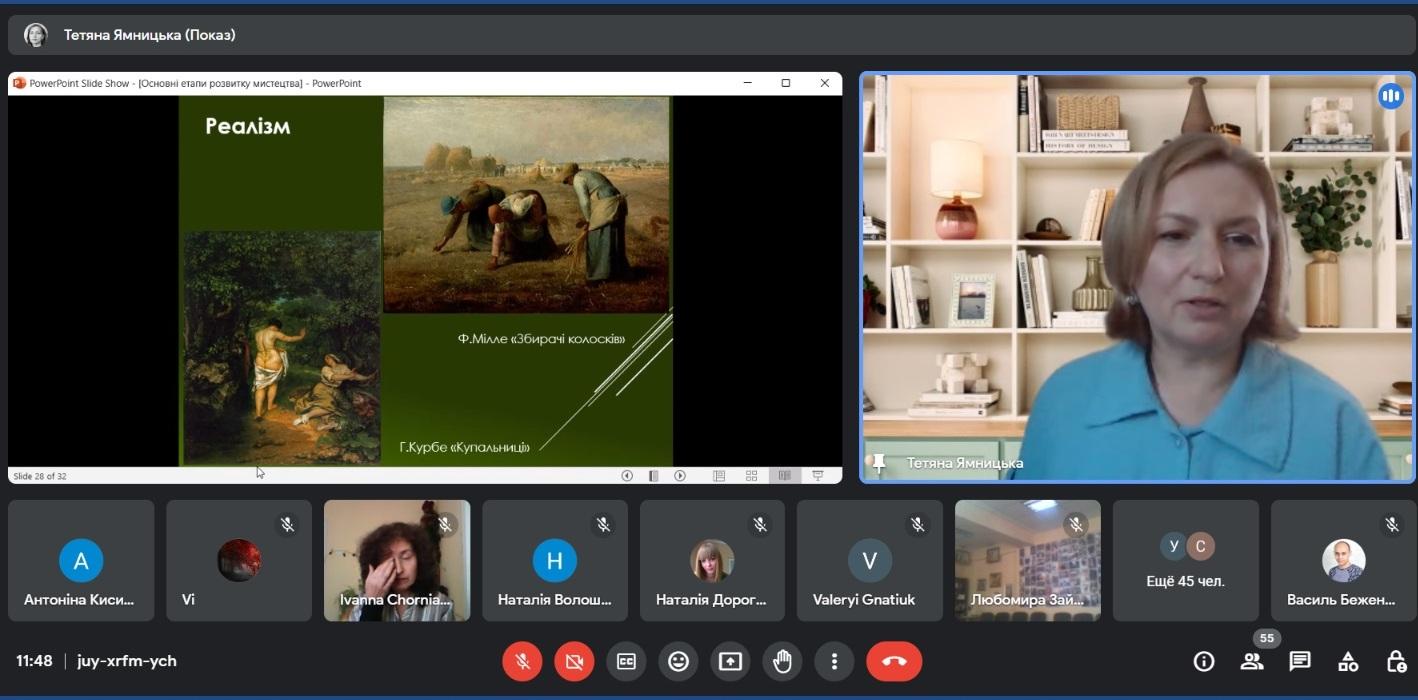1418x700 pixels.
Task: Select Ivanna Chornia's video tile
Action: (397, 560)
